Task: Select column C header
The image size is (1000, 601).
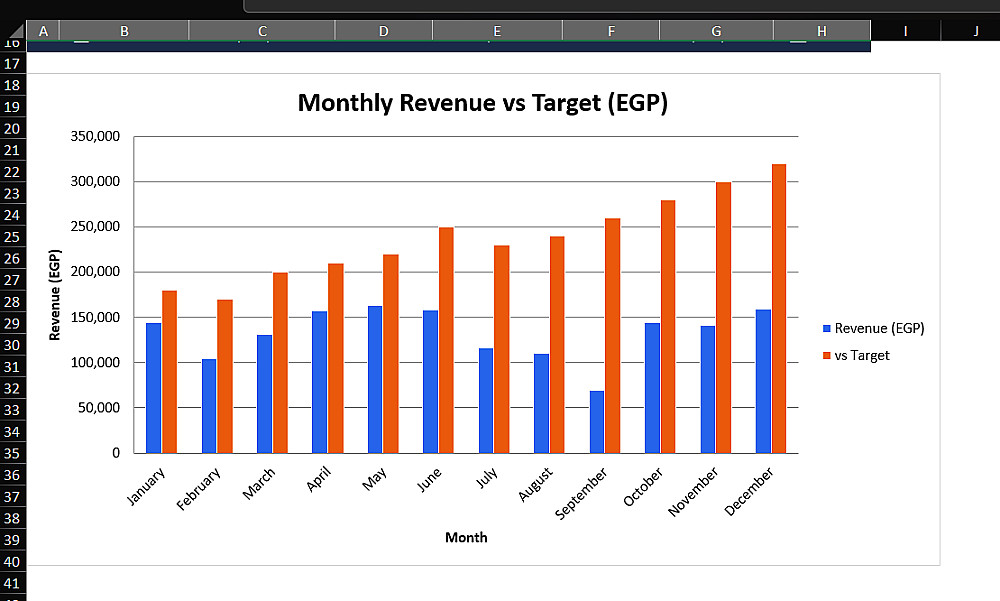Action: pyautogui.click(x=262, y=31)
